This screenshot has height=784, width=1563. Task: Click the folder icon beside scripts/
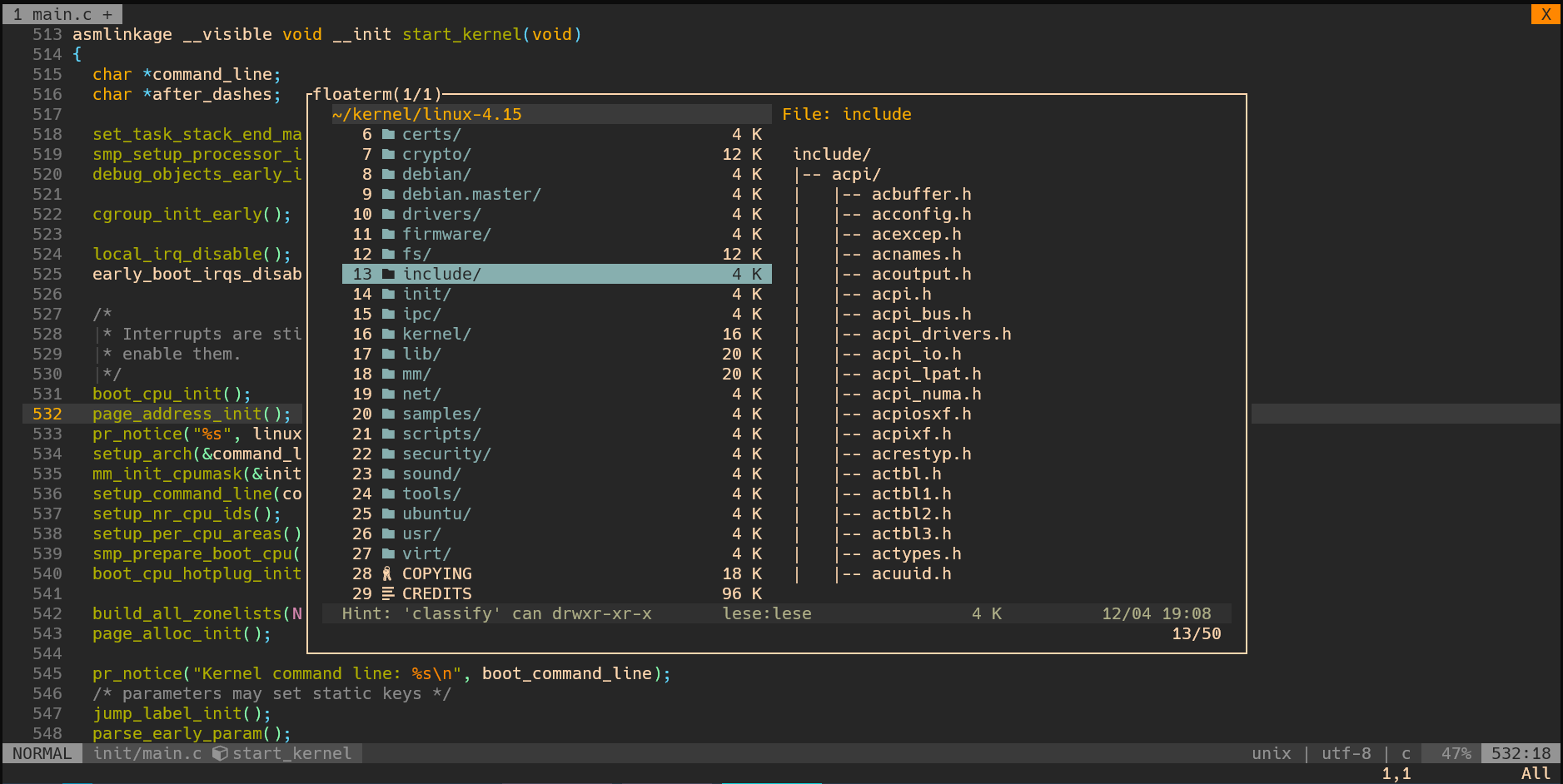[x=388, y=434]
